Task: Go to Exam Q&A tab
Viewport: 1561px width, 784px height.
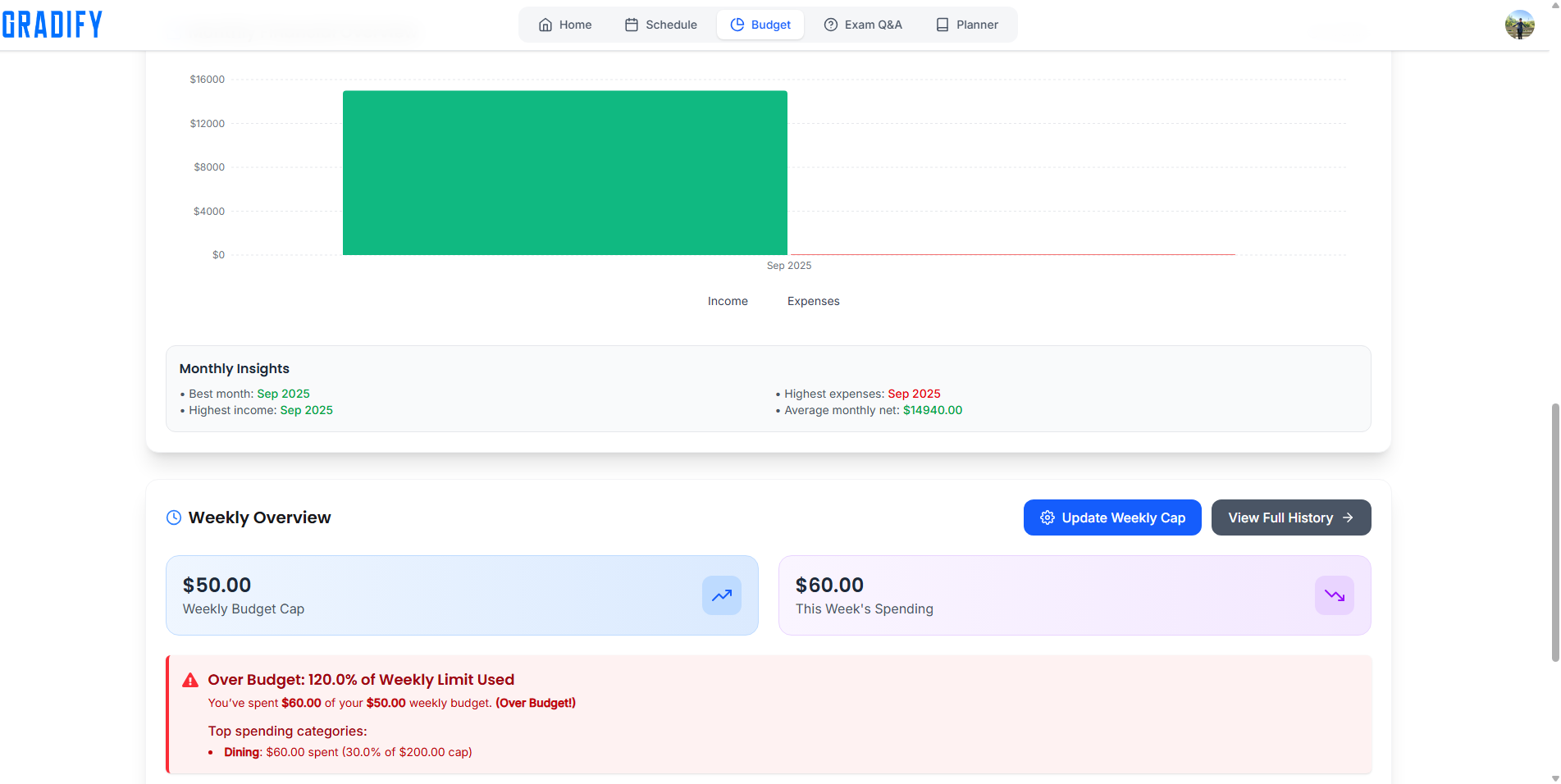Action: click(x=863, y=25)
